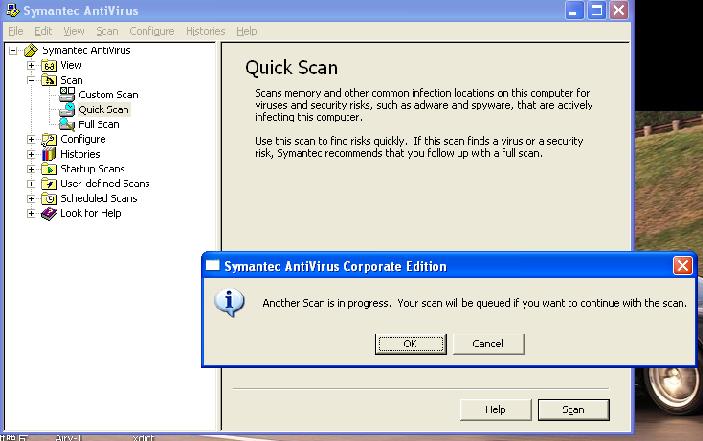Confirm the dialog with OK

click(411, 344)
